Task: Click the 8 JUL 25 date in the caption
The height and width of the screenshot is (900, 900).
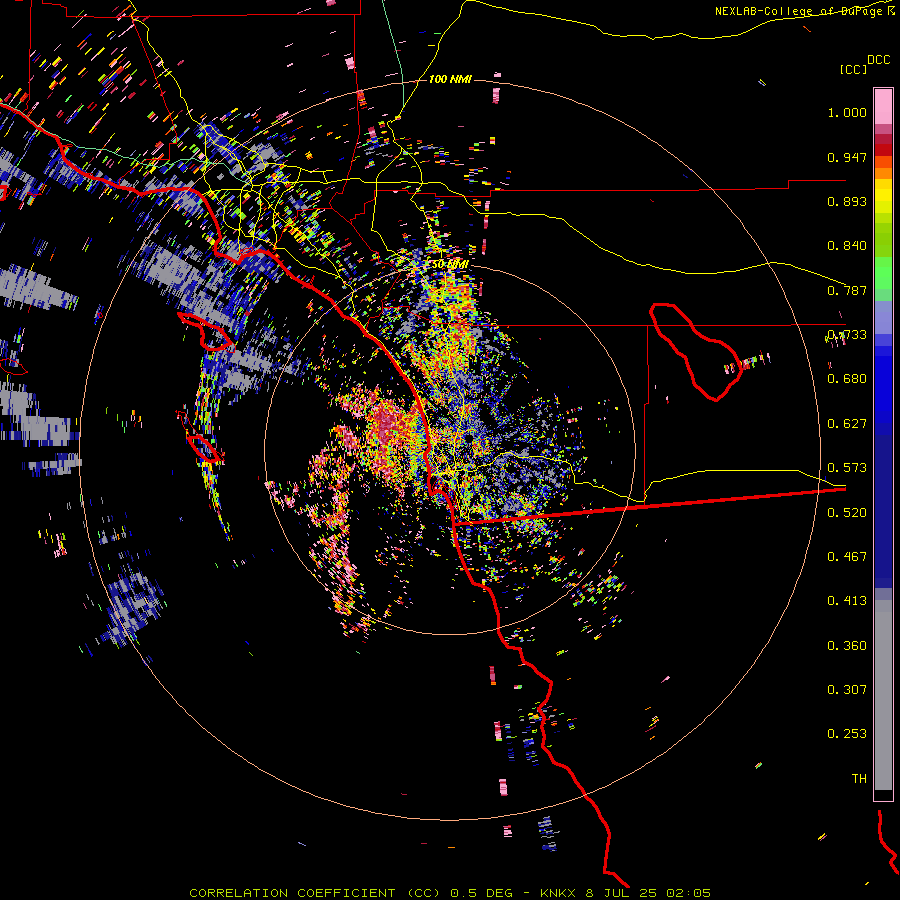Action: 621,893
